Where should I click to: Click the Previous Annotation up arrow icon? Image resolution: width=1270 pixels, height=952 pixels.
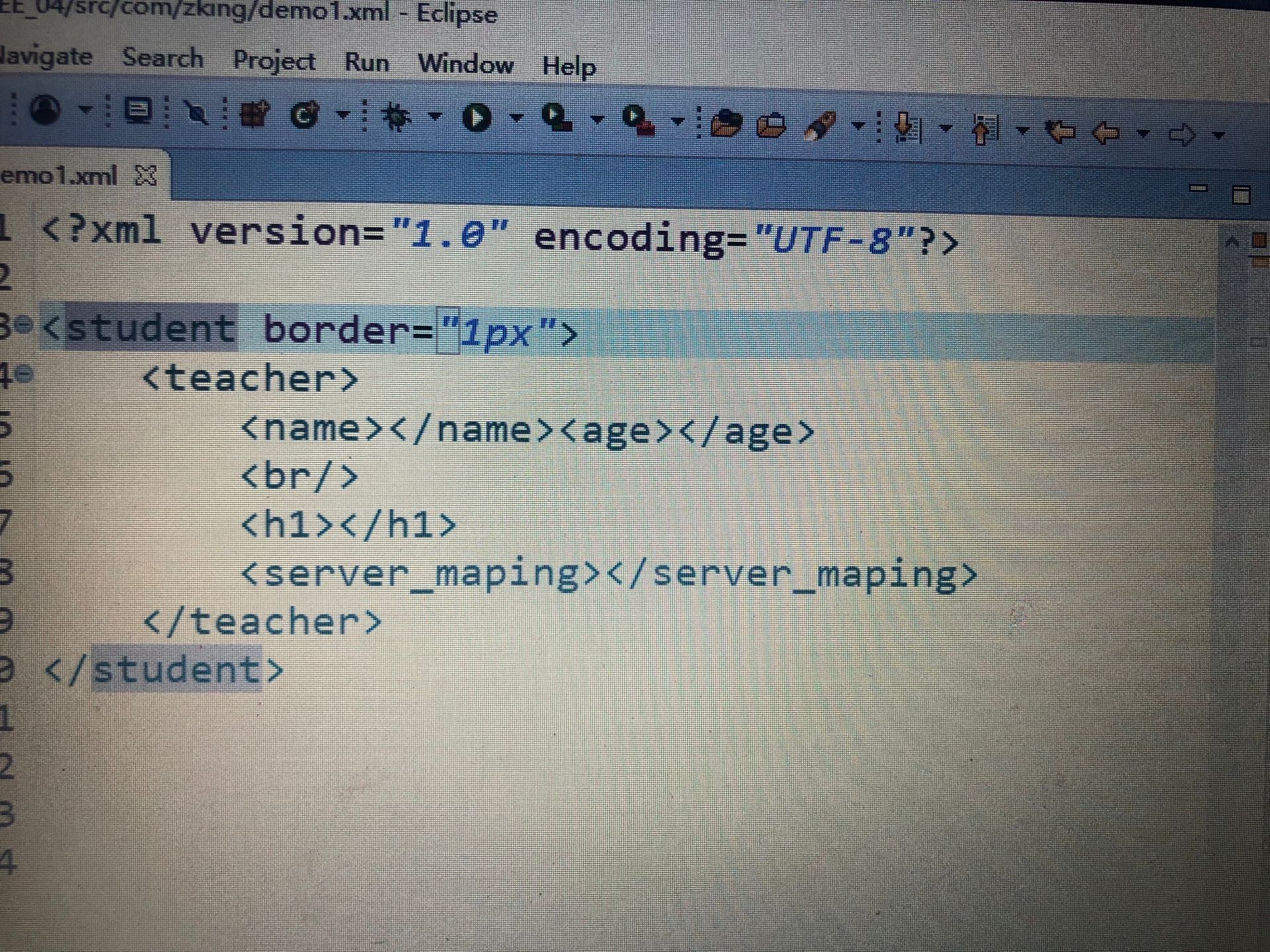tap(985, 130)
